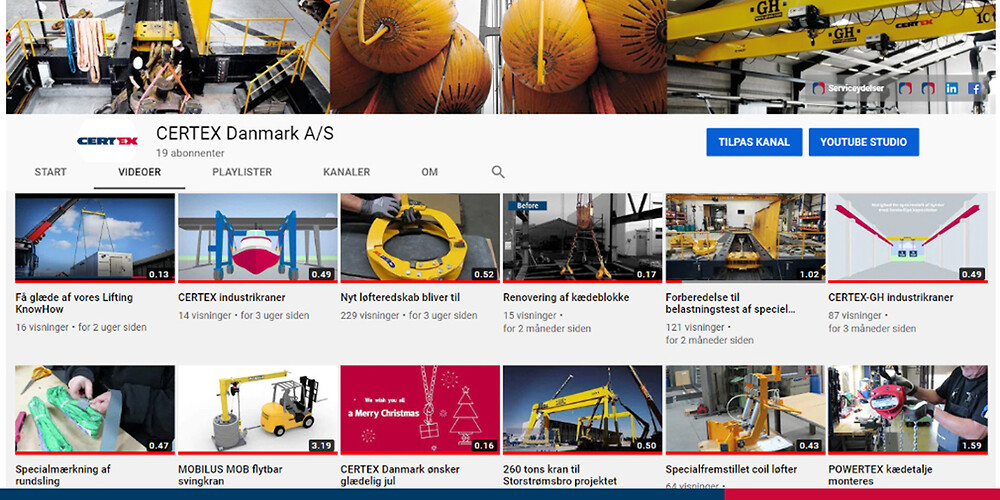Click '16 visninger • for 2 uger siden'
Screen dimensions: 1000x500
click(81, 327)
